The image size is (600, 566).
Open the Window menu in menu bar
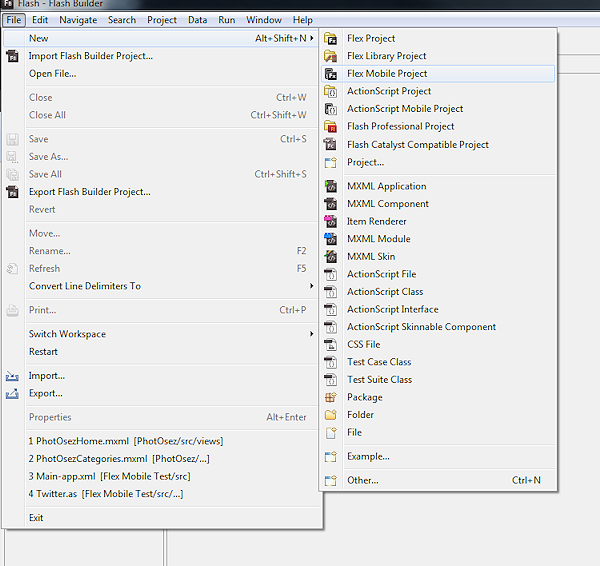[263, 20]
